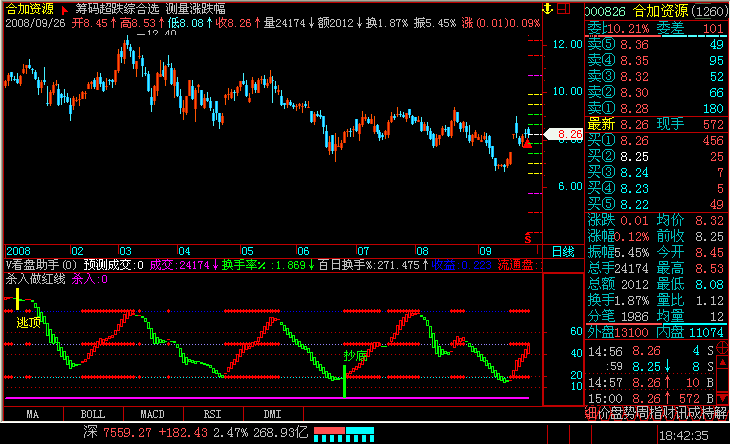Click the 杀入做红线 indicator name
Viewport: 730px width, 444px height.
(35, 279)
